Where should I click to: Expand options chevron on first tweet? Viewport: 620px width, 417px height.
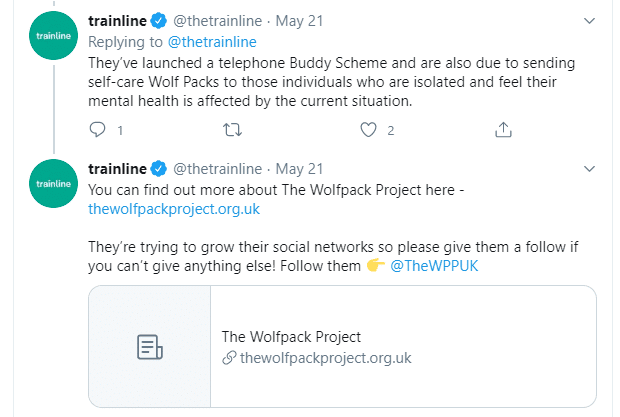[589, 21]
